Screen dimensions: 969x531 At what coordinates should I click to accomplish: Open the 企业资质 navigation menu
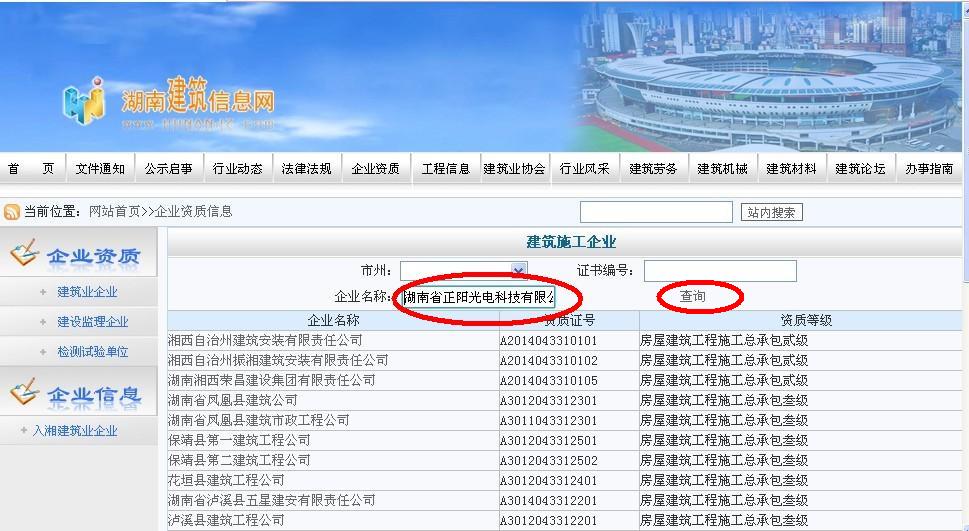[375, 169]
